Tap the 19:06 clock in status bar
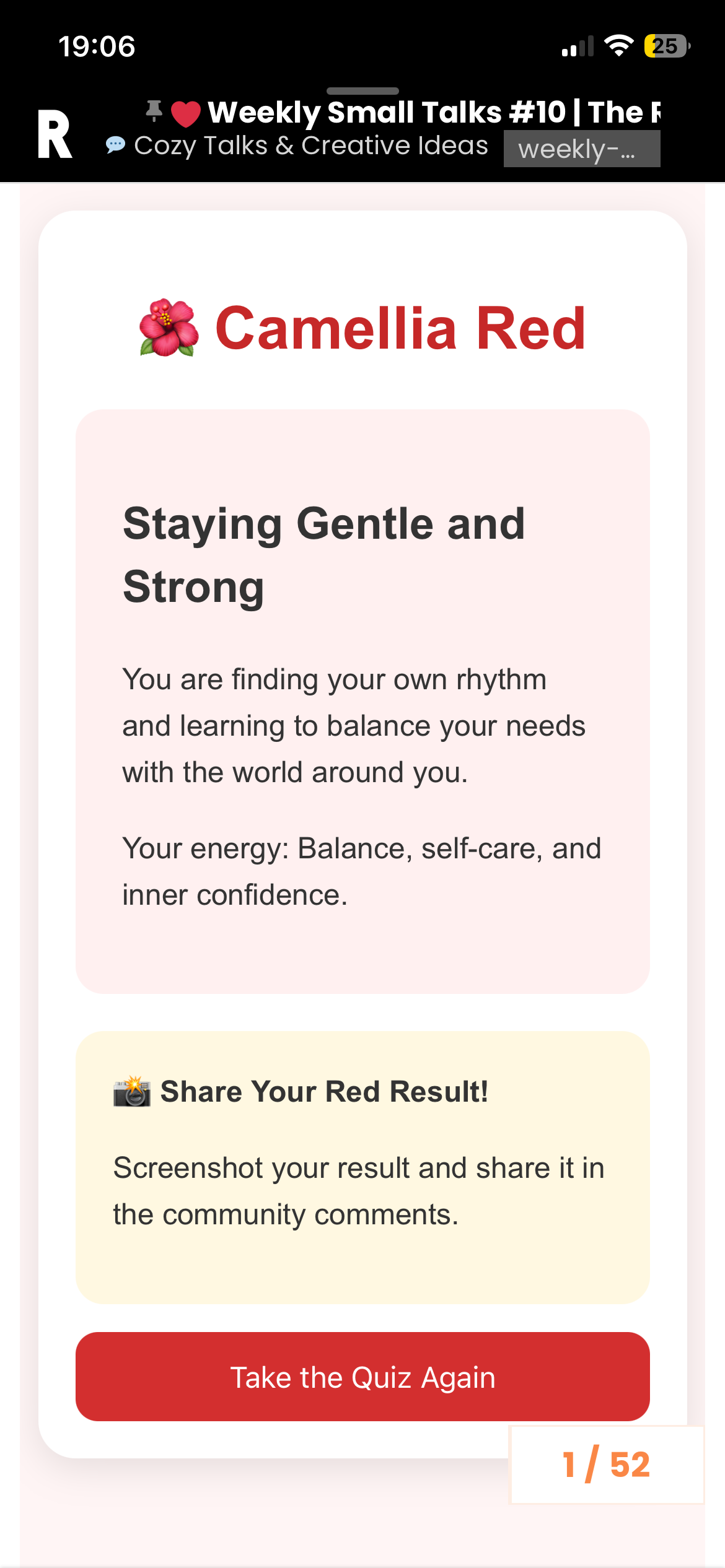The image size is (725, 1568). pyautogui.click(x=97, y=46)
